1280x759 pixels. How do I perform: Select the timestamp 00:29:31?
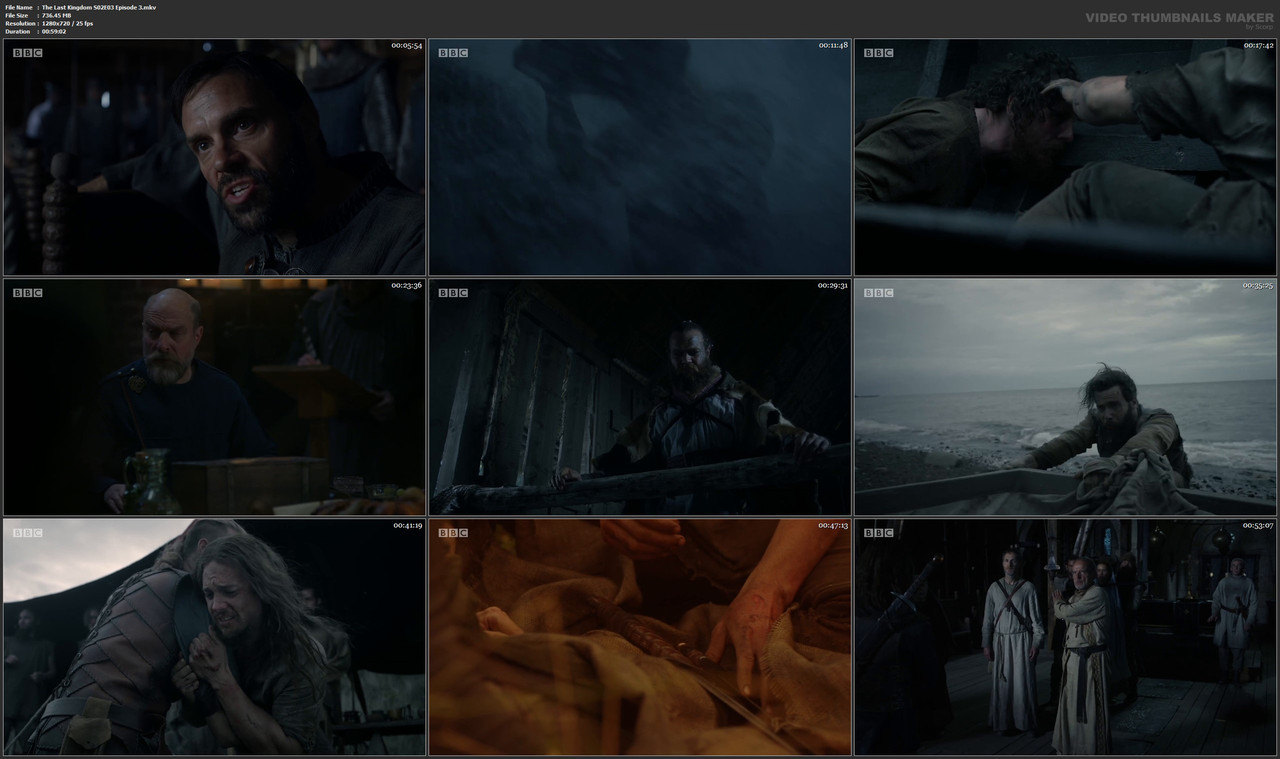tap(833, 285)
